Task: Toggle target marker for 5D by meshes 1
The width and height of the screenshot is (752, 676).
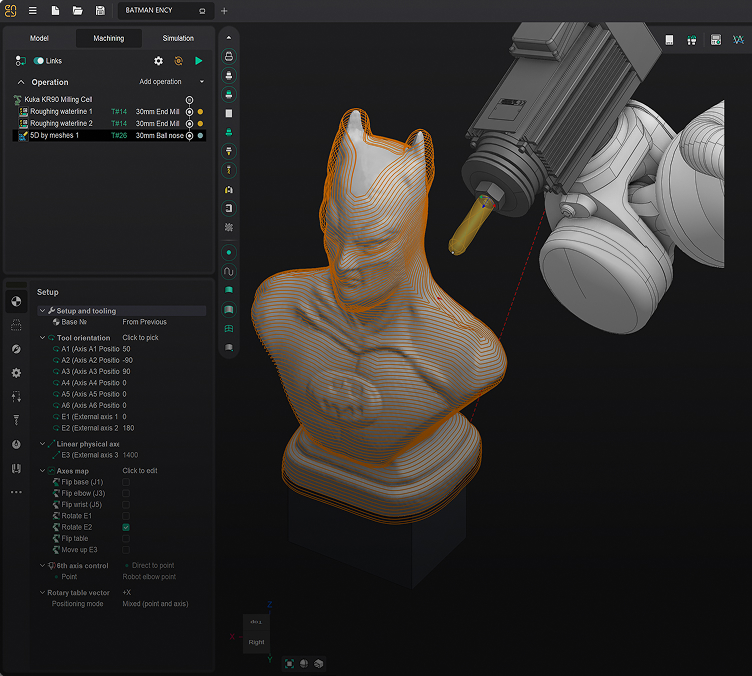Action: pos(189,136)
